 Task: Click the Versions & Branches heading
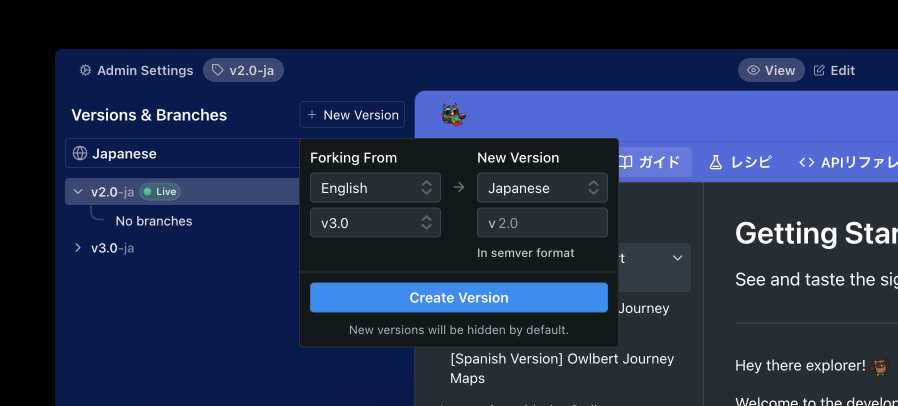pyautogui.click(x=149, y=115)
